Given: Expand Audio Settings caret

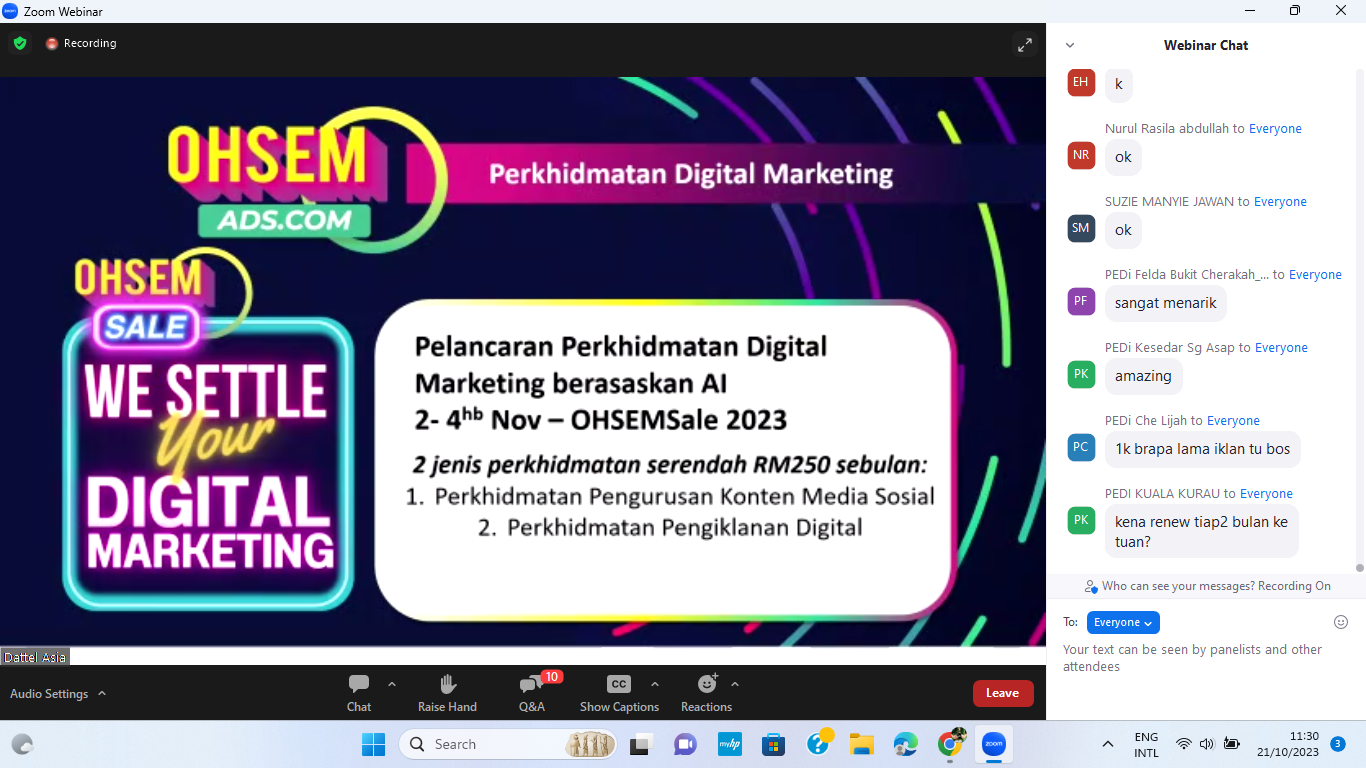Looking at the screenshot, I should (102, 693).
